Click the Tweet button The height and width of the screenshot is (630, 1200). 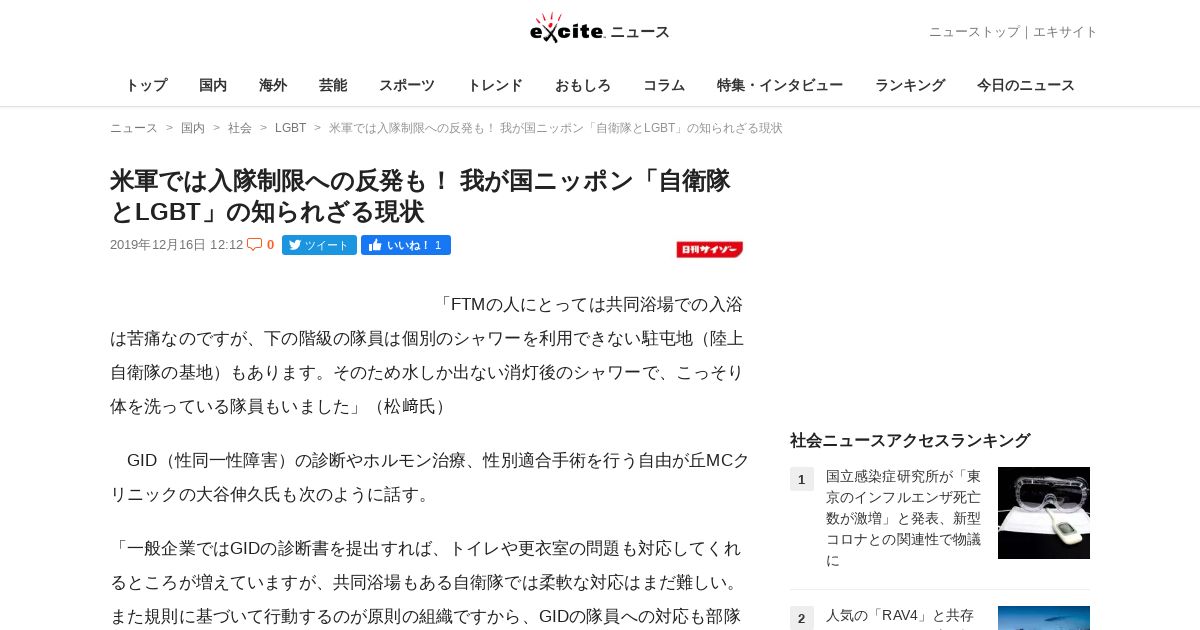click(x=319, y=245)
